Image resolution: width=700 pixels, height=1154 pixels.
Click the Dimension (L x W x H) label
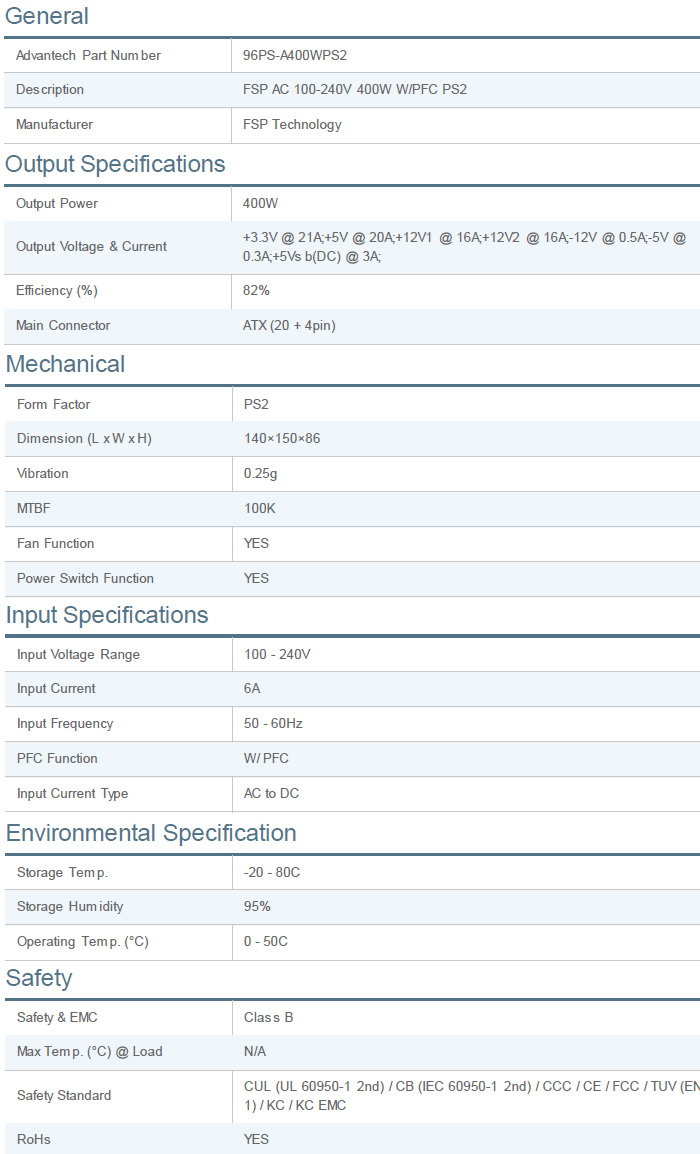tap(84, 439)
